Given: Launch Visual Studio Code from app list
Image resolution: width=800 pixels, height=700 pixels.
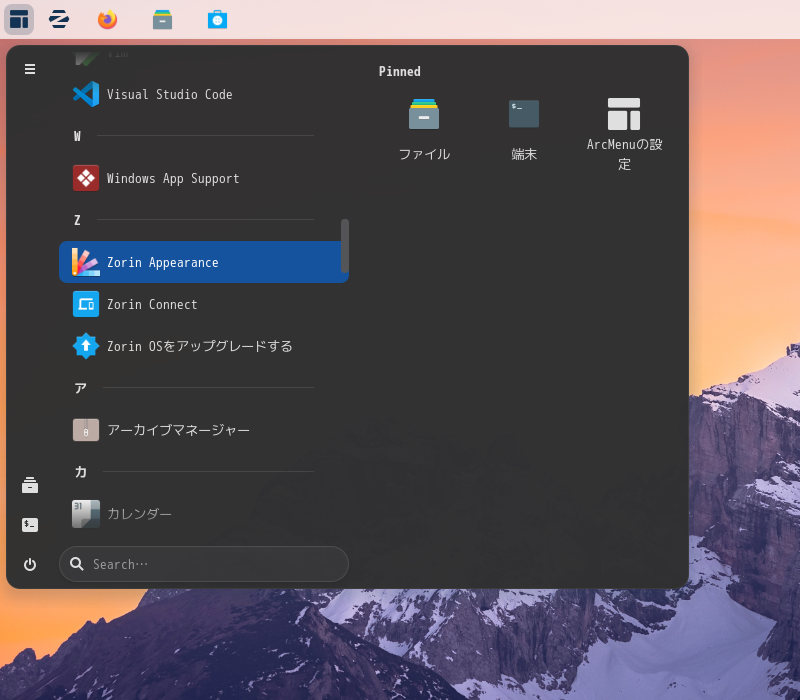Looking at the screenshot, I should [204, 94].
